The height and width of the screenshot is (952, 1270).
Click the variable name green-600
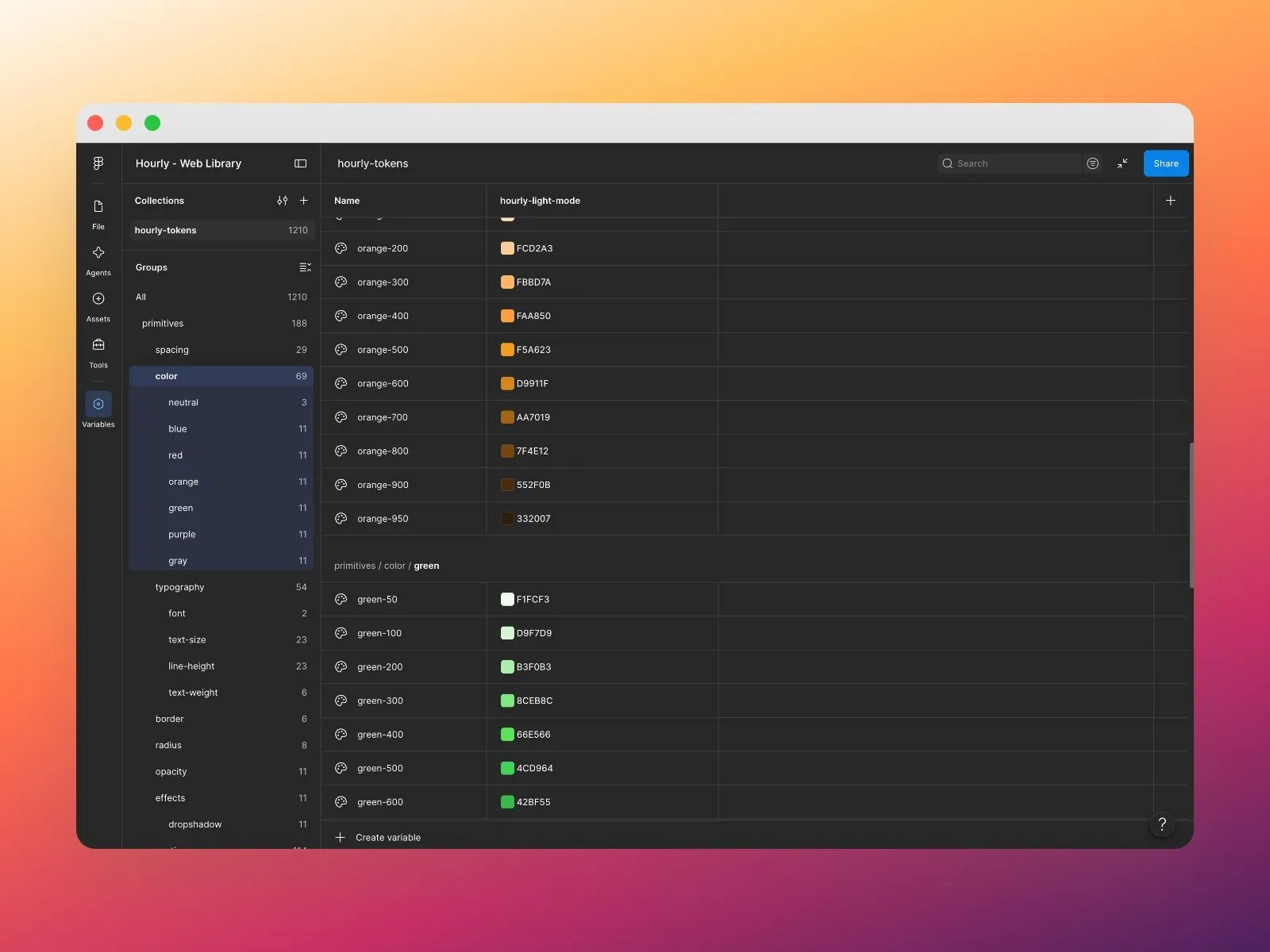[380, 802]
